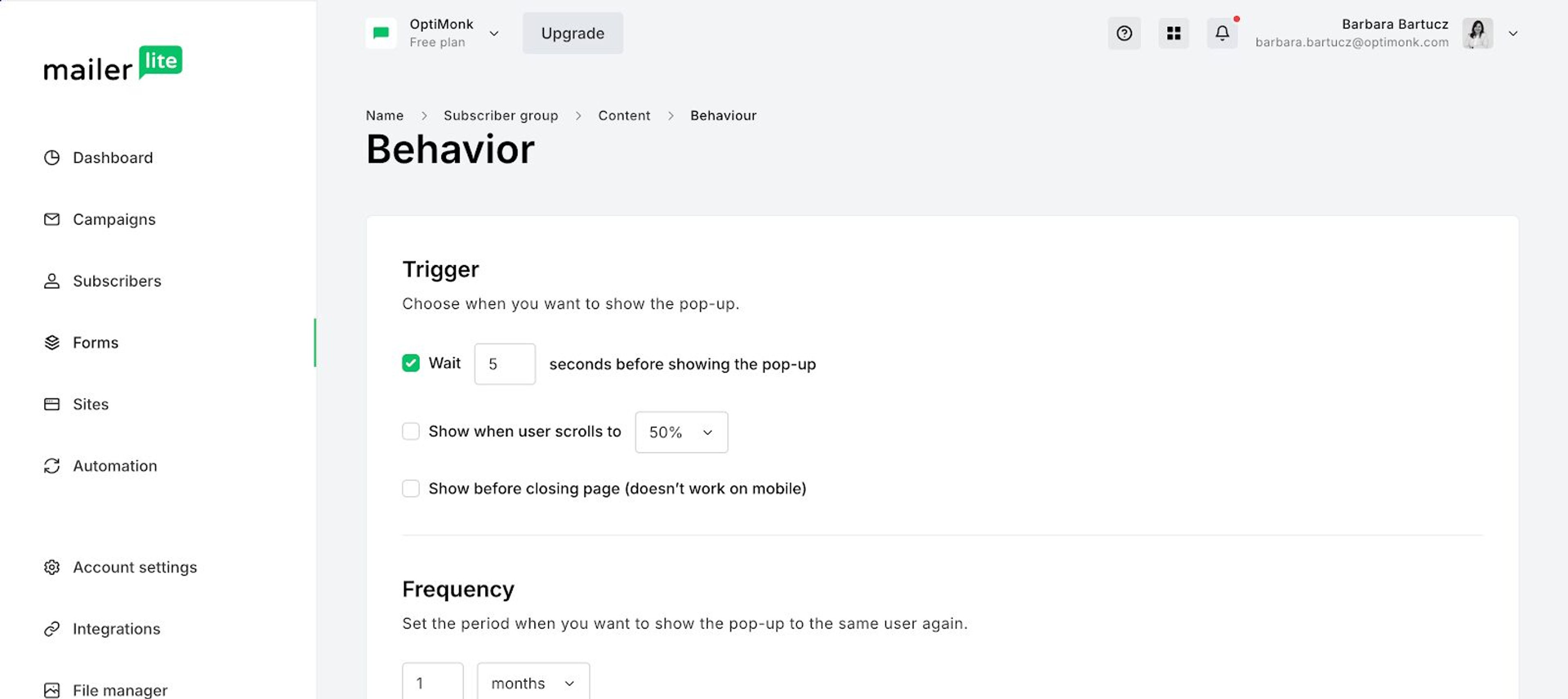1568x699 pixels.
Task: Check notifications via the bell icon
Action: [x=1222, y=33]
